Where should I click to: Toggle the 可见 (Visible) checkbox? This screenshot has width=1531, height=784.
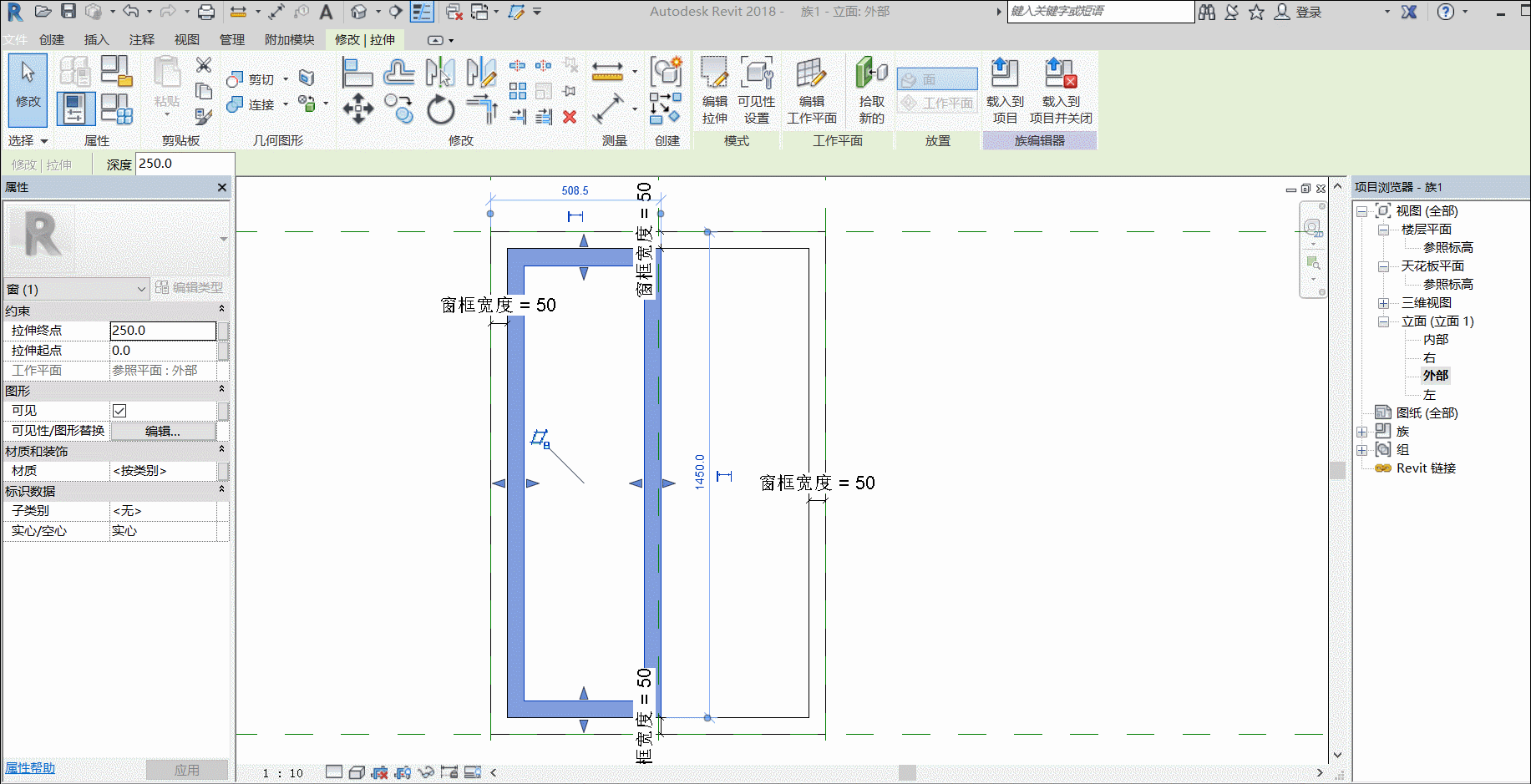coord(119,411)
